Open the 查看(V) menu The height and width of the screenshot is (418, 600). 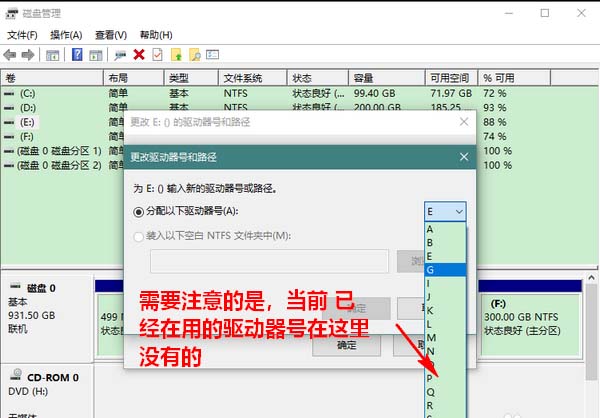click(x=113, y=34)
